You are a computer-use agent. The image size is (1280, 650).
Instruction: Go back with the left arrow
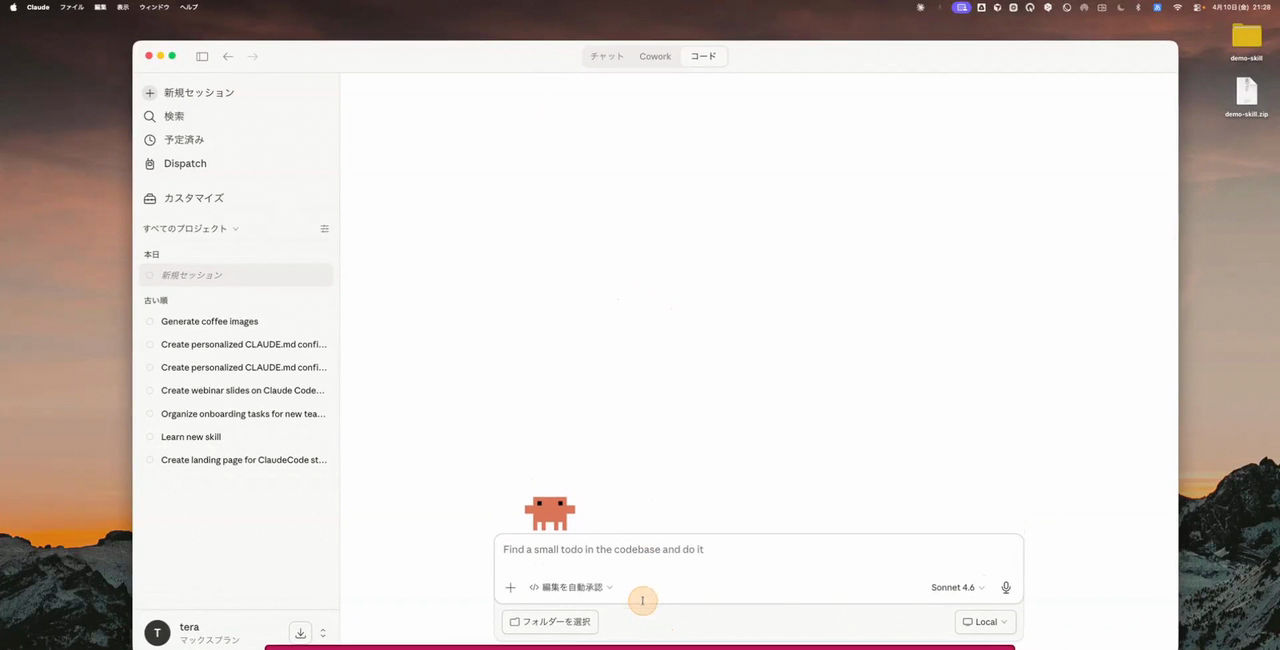pyautogui.click(x=228, y=57)
